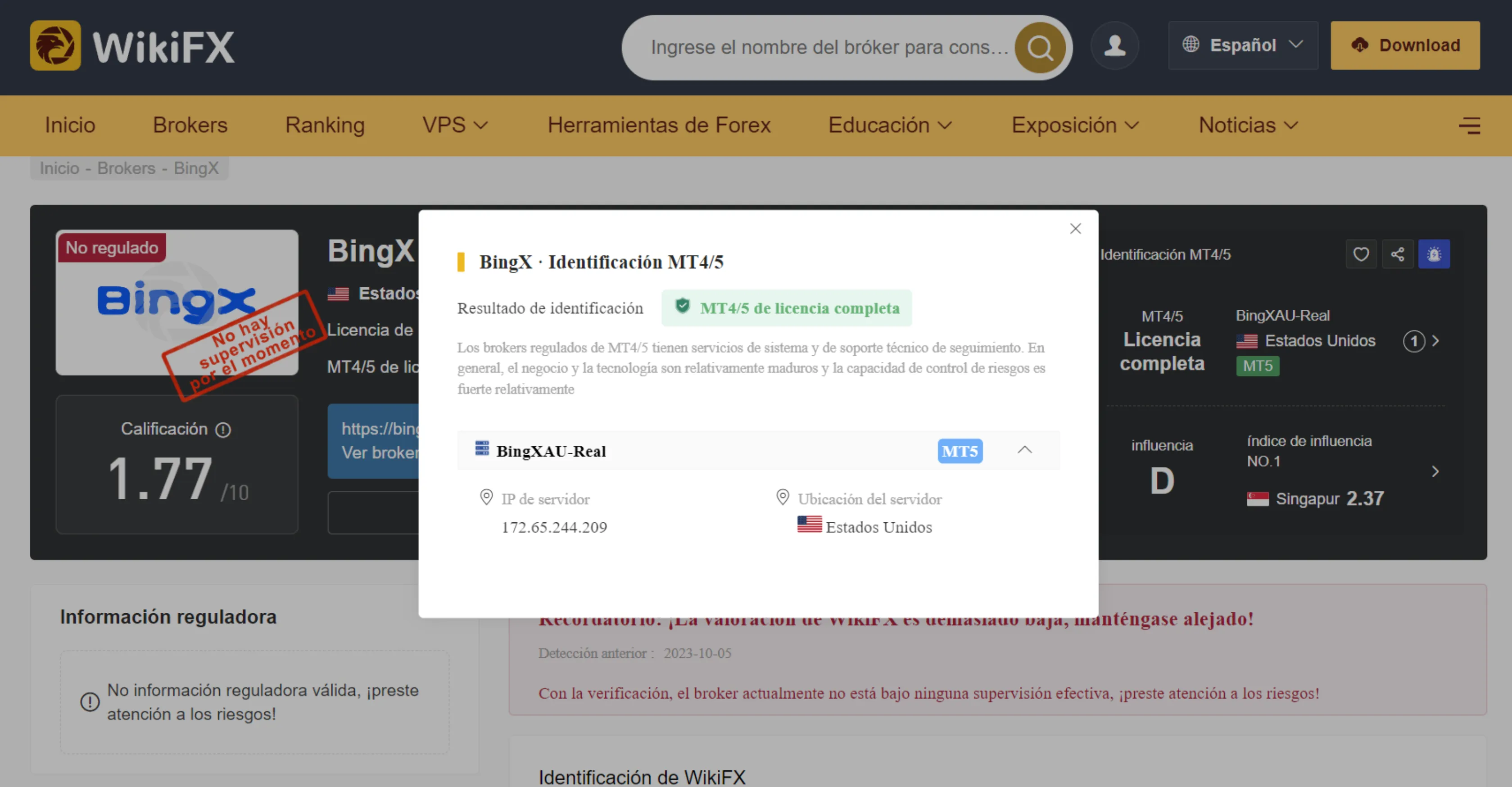Expand the VPS menu
Image resolution: width=1512 pixels, height=787 pixels.
455,125
